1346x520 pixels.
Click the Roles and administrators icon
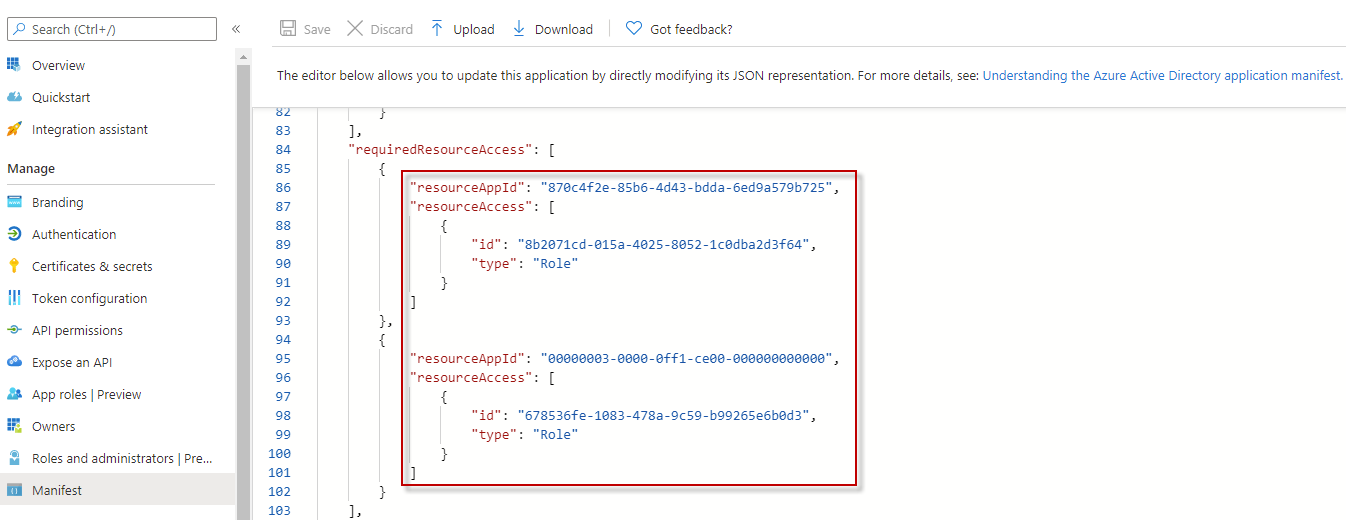(14, 458)
